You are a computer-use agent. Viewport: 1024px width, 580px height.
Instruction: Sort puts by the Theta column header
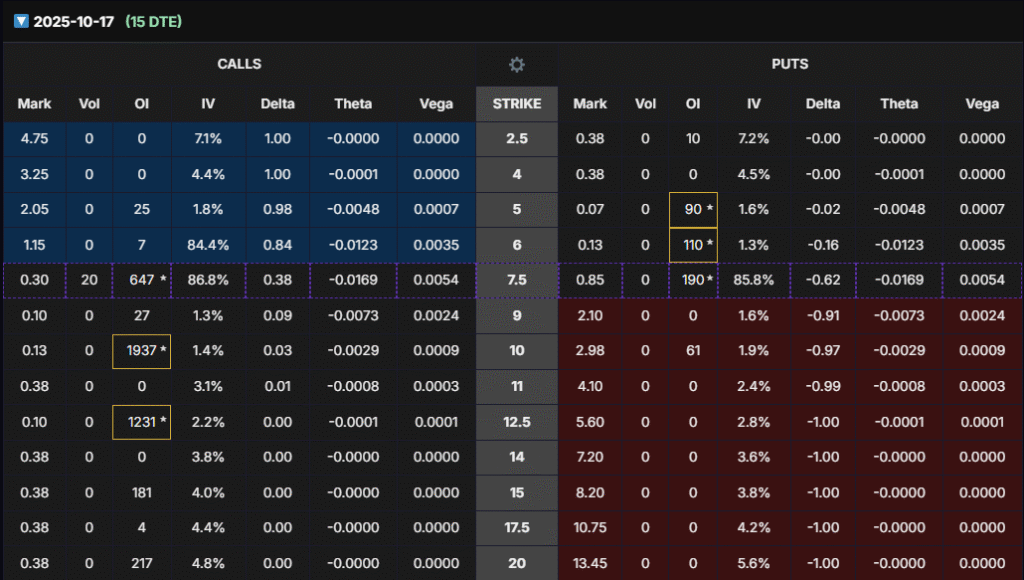899,103
